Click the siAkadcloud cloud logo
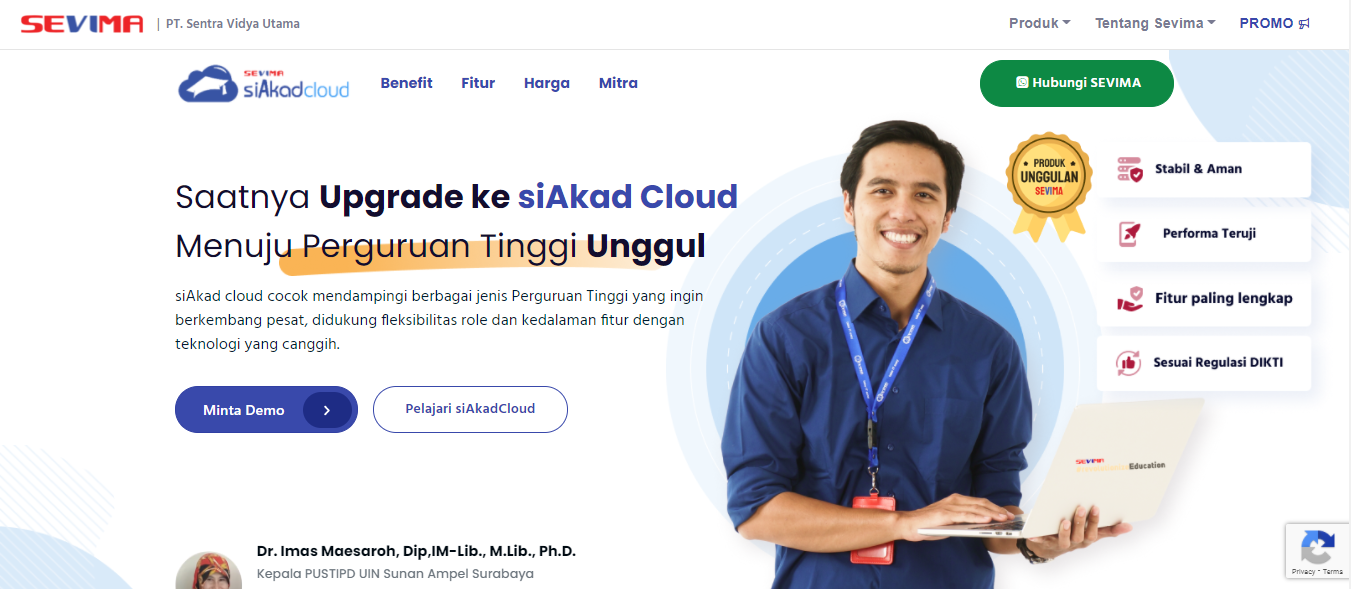The image size is (1351, 589). pos(264,85)
